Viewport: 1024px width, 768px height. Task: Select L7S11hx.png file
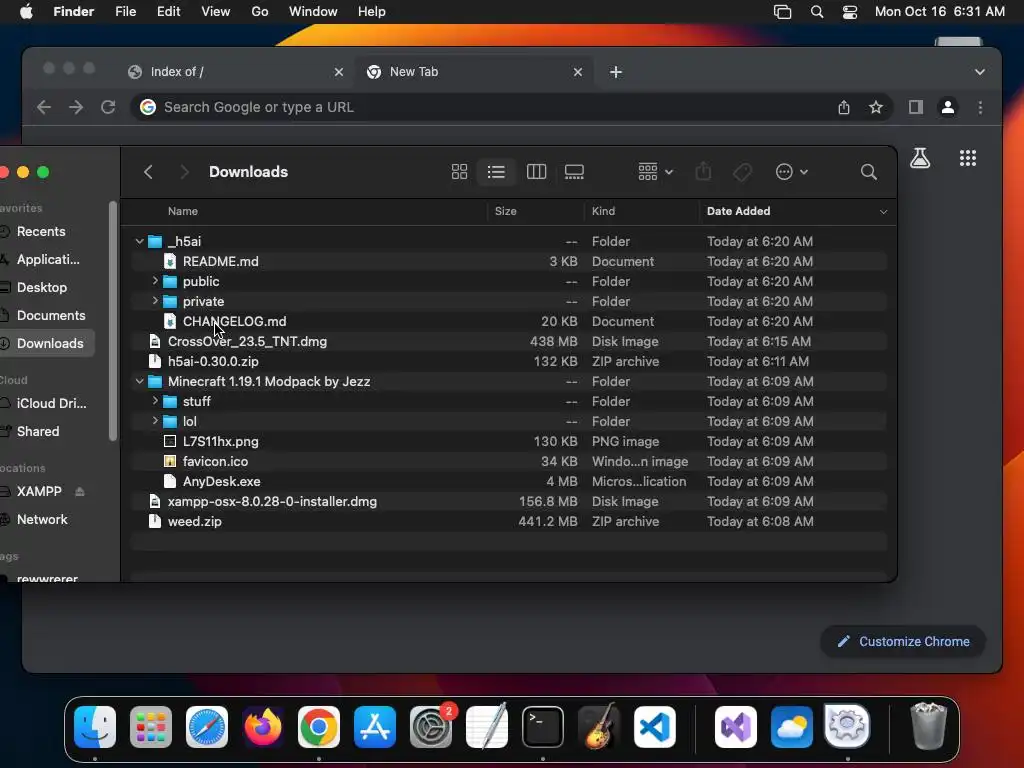coord(508,441)
